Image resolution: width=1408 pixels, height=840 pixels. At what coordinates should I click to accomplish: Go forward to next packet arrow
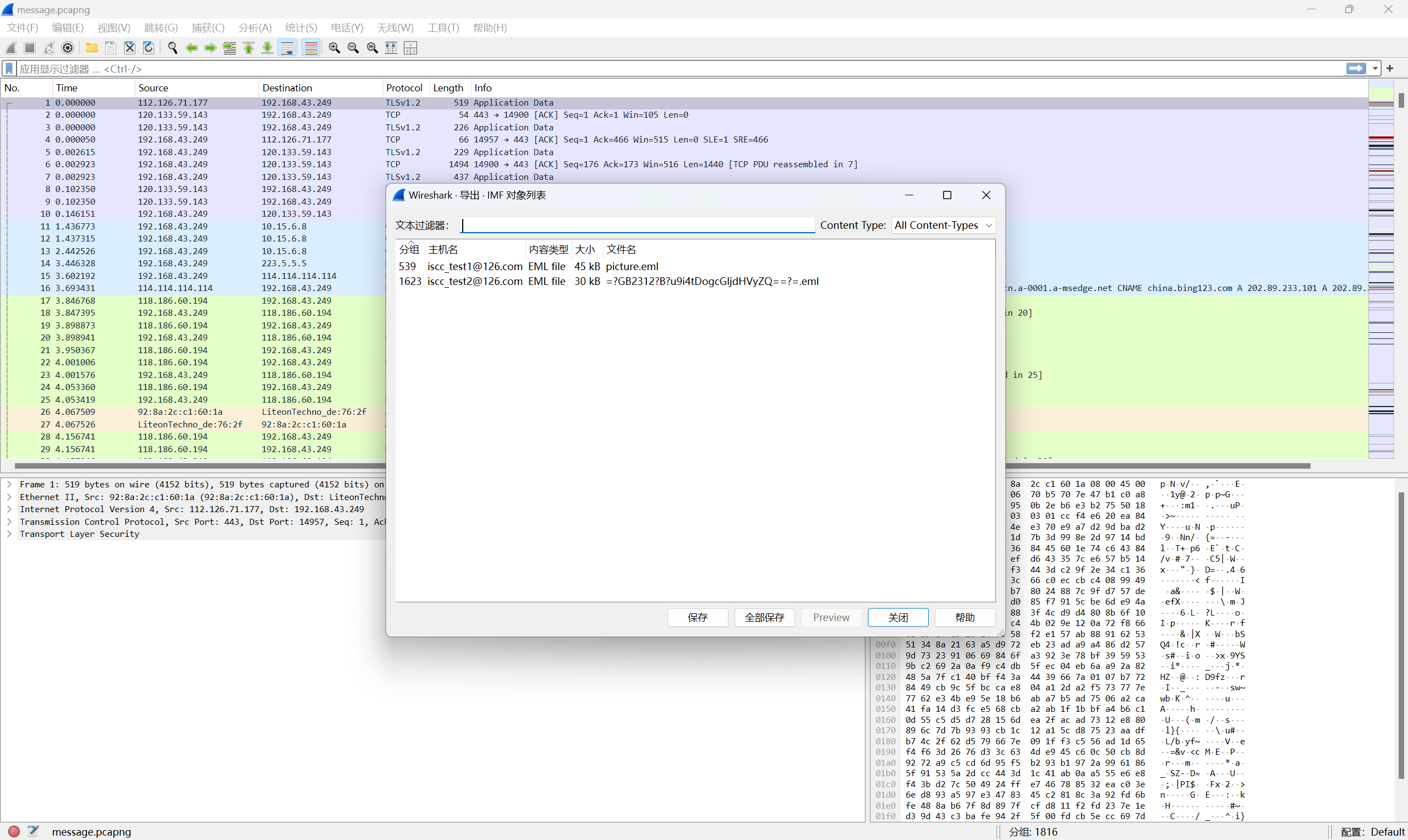[x=210, y=48]
